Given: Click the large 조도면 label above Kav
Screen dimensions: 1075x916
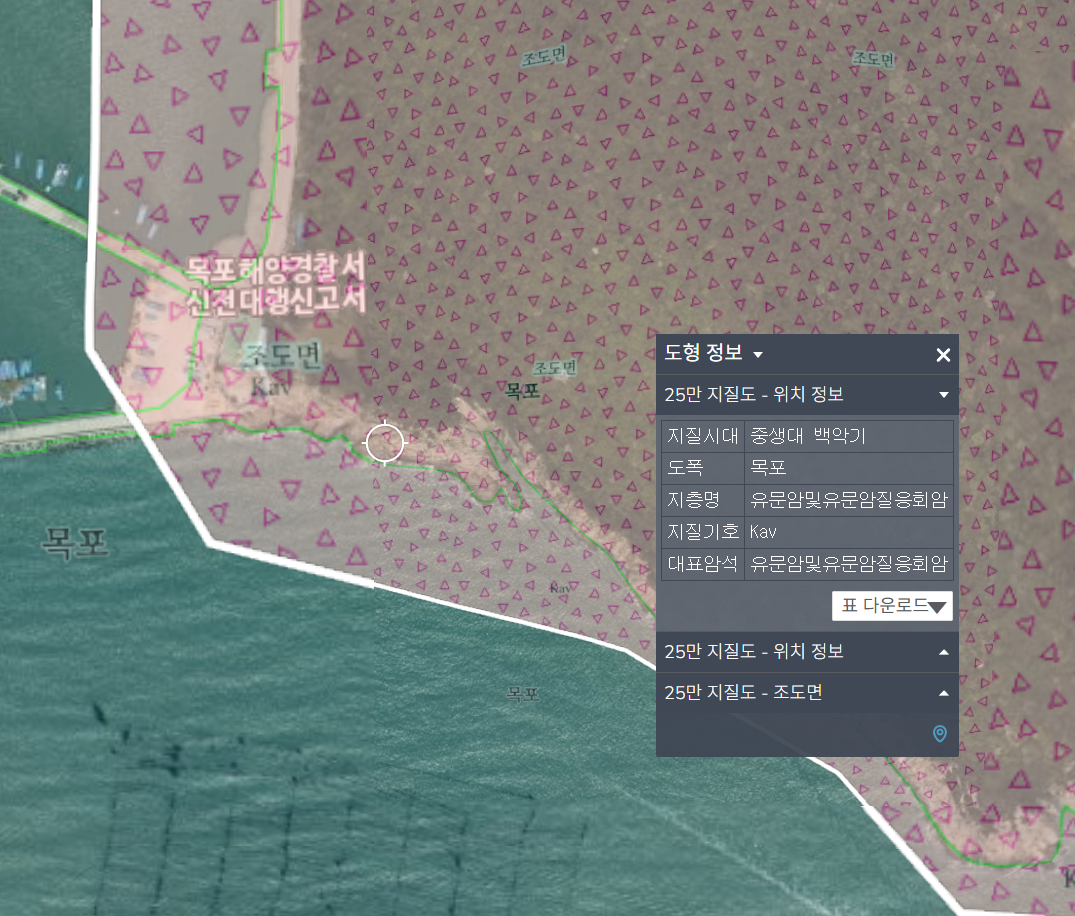Looking at the screenshot, I should (x=282, y=357).
